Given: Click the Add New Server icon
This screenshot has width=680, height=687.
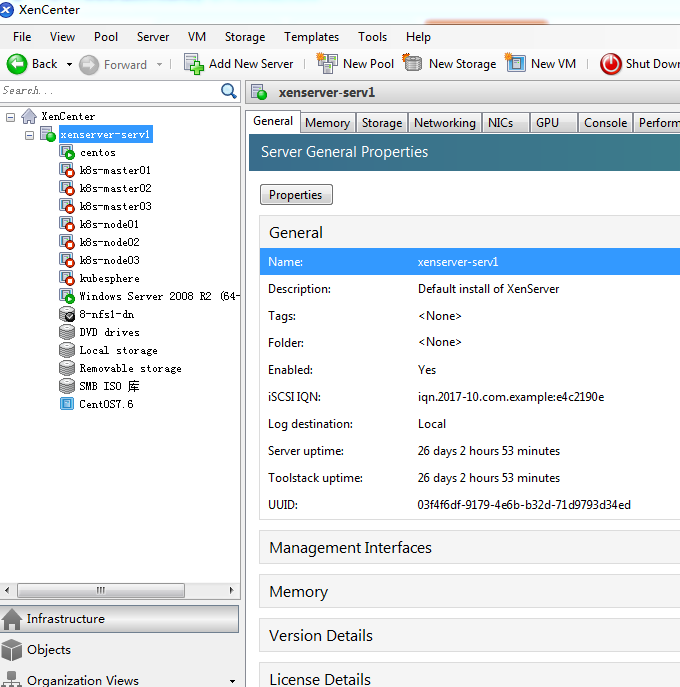Looking at the screenshot, I should pyautogui.click(x=194, y=64).
